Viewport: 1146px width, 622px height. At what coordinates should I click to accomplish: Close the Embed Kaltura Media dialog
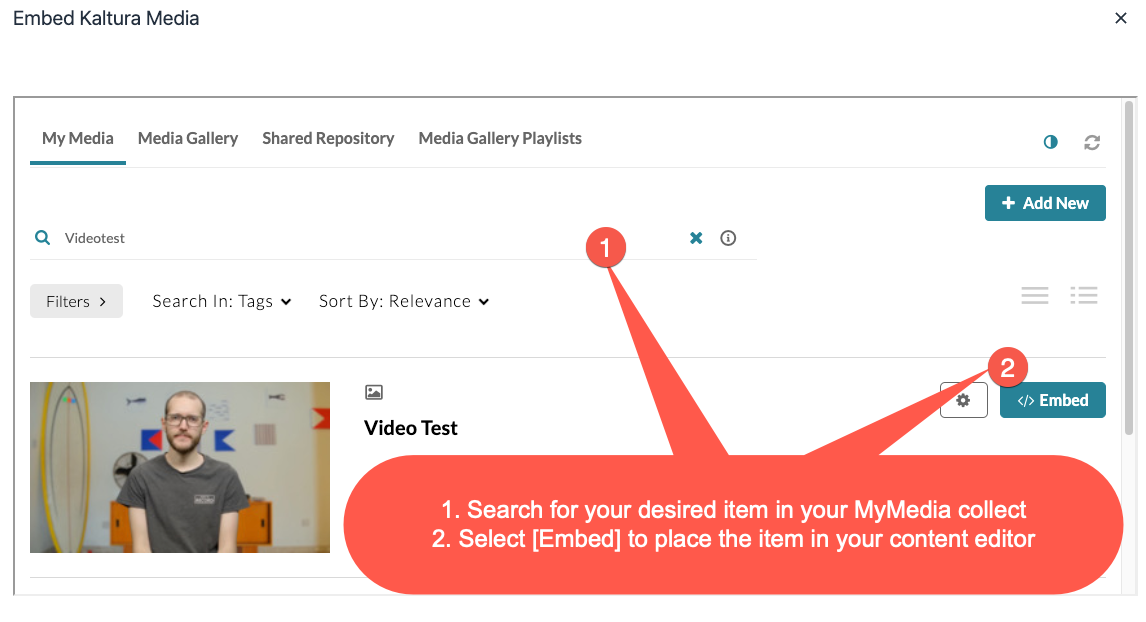coord(1121,18)
